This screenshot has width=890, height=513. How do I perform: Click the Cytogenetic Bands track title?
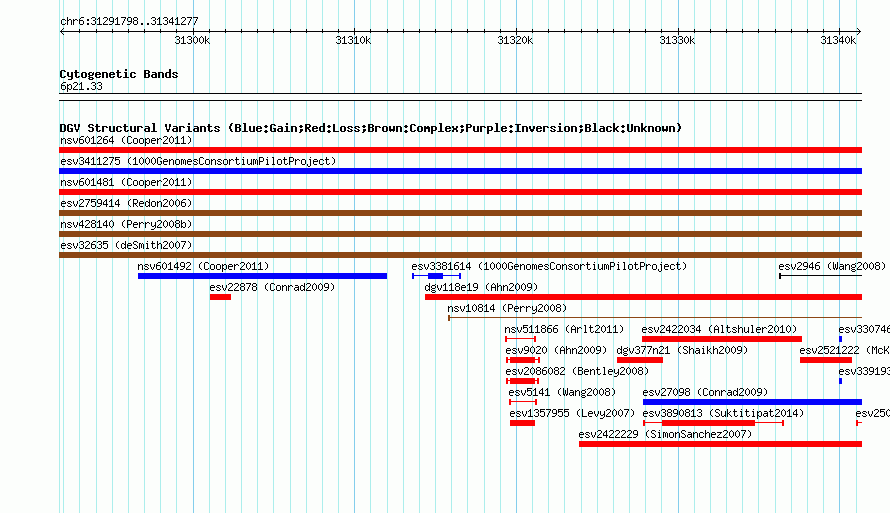pyautogui.click(x=119, y=74)
